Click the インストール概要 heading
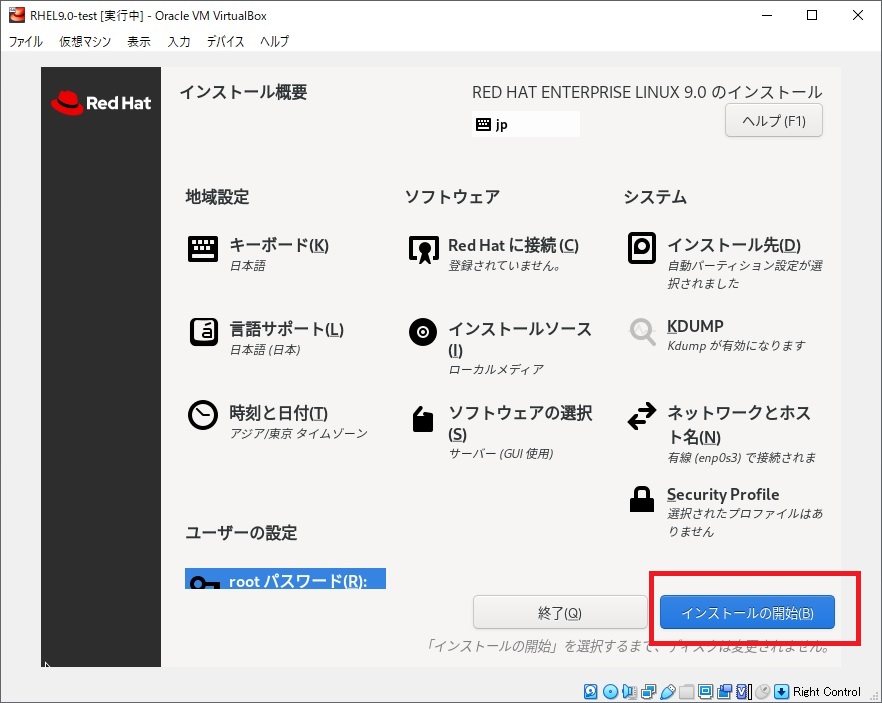 [x=243, y=92]
